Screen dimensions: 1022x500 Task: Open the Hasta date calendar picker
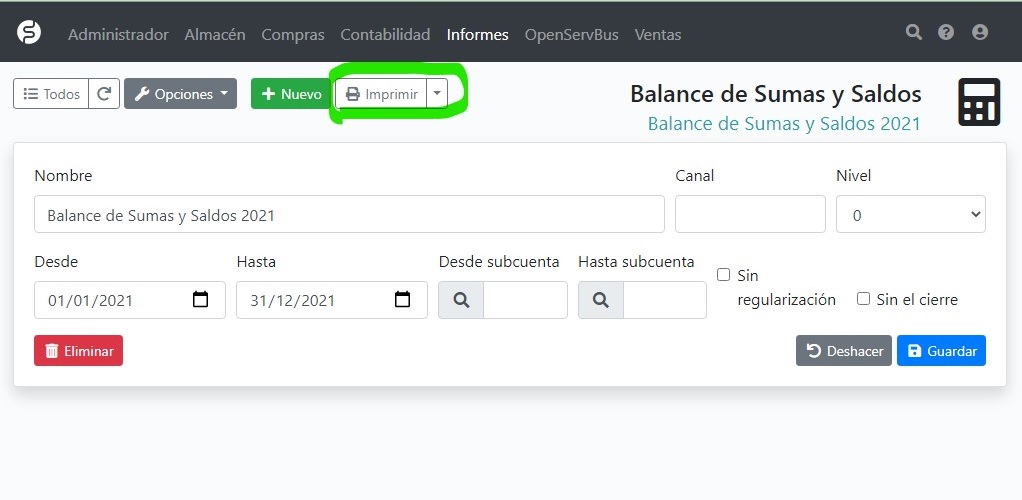point(402,300)
